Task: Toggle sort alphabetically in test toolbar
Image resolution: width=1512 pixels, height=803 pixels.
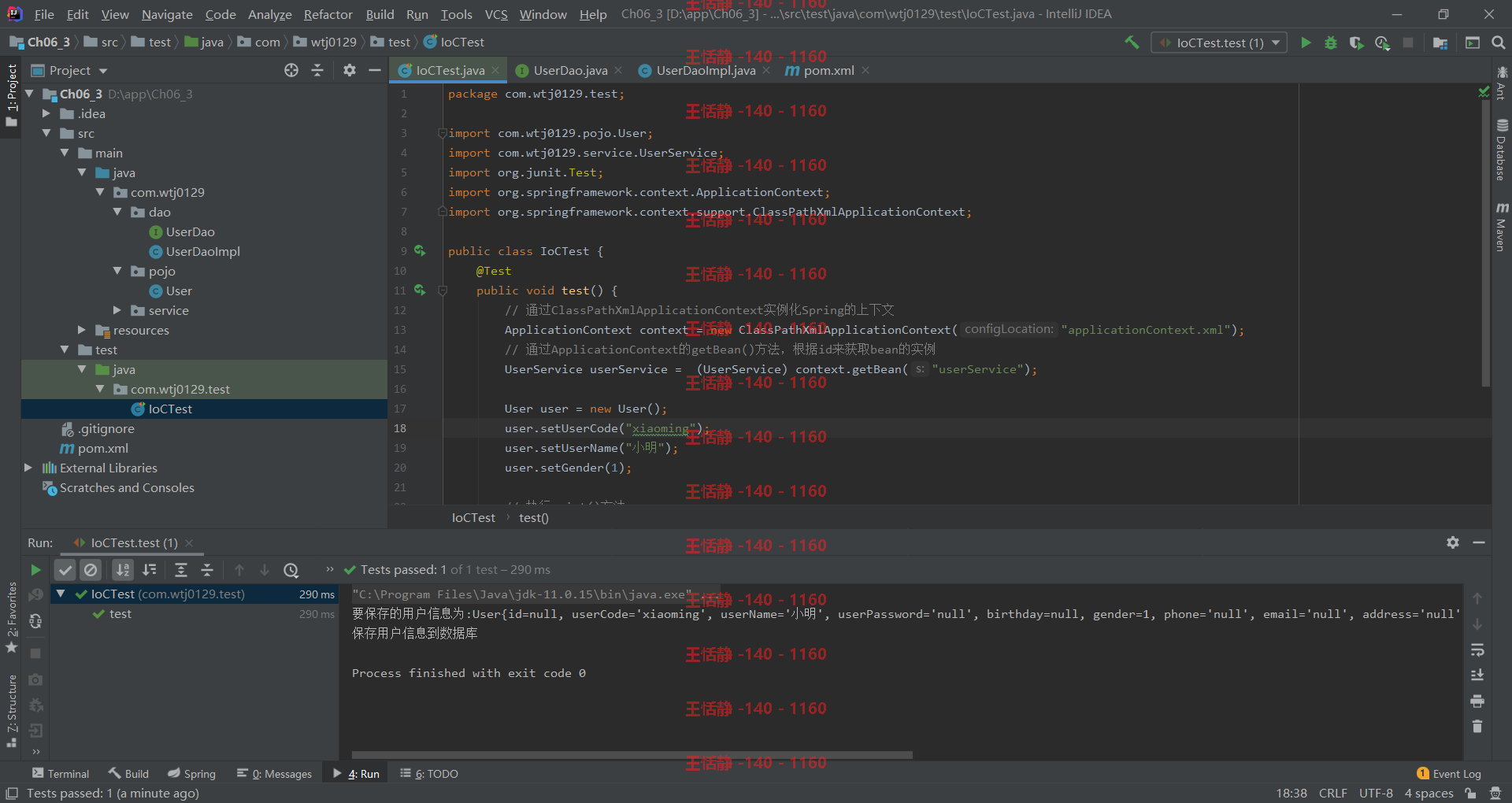Action: coord(123,570)
